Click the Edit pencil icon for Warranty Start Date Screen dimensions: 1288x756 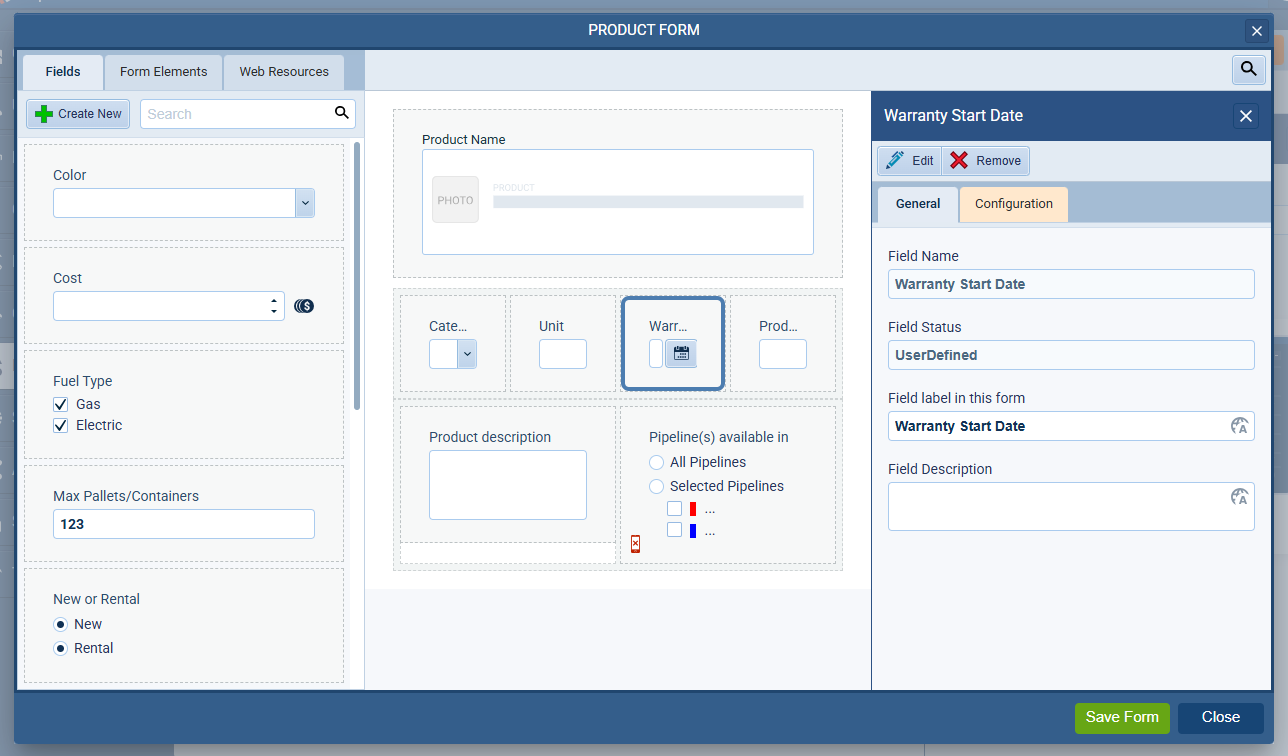(897, 160)
